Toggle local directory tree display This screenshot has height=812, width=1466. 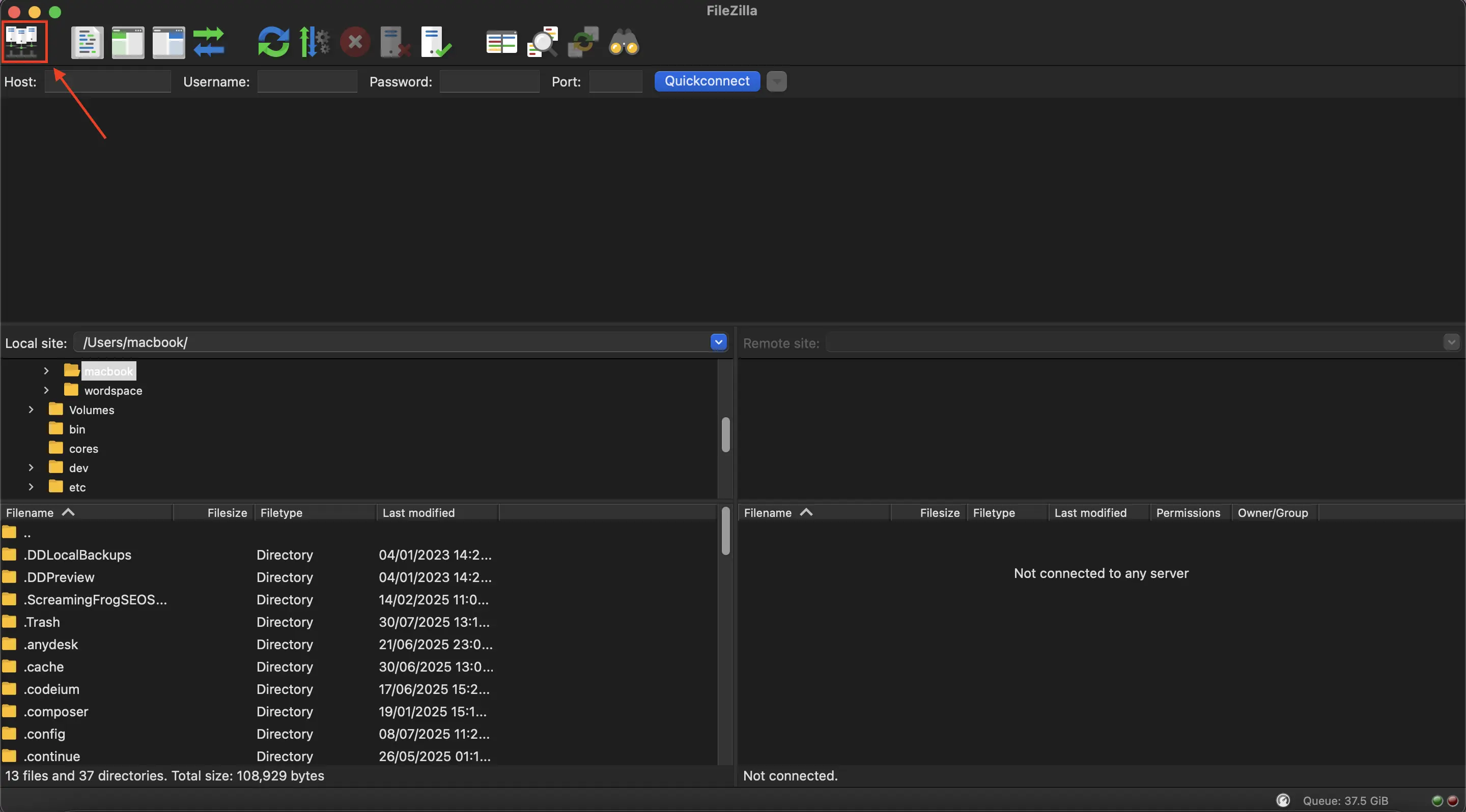point(127,42)
